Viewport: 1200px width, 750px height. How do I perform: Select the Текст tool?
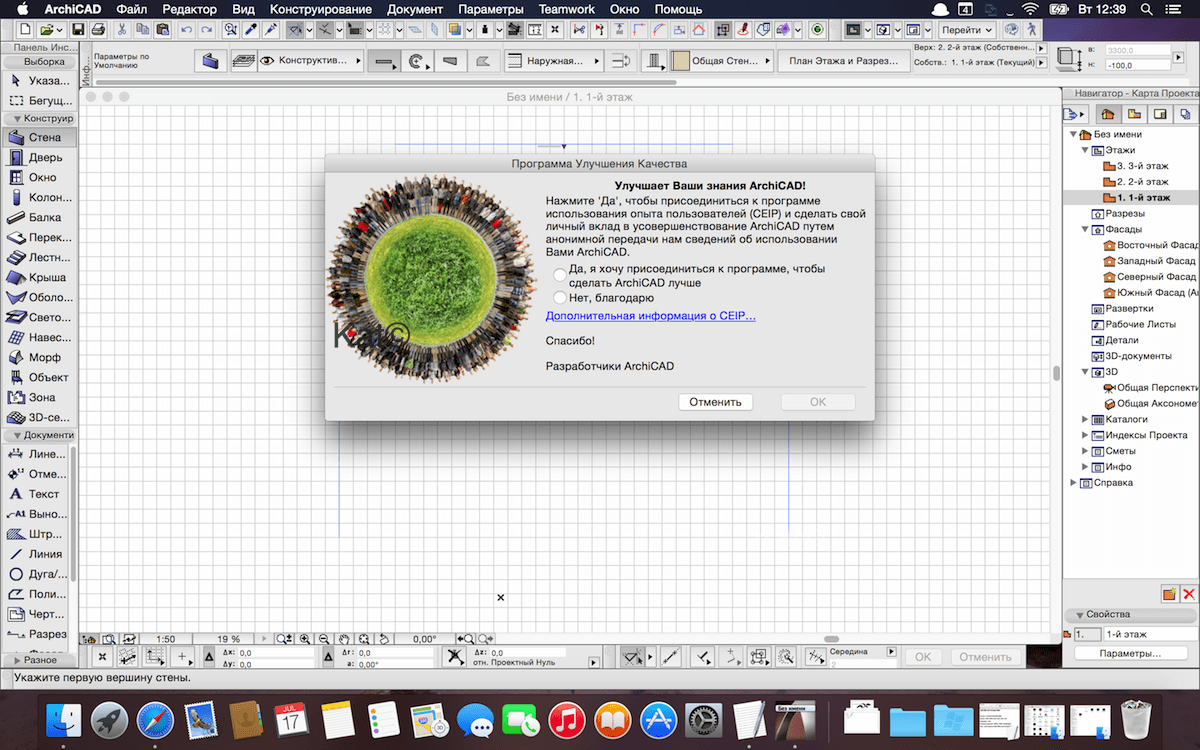point(38,493)
